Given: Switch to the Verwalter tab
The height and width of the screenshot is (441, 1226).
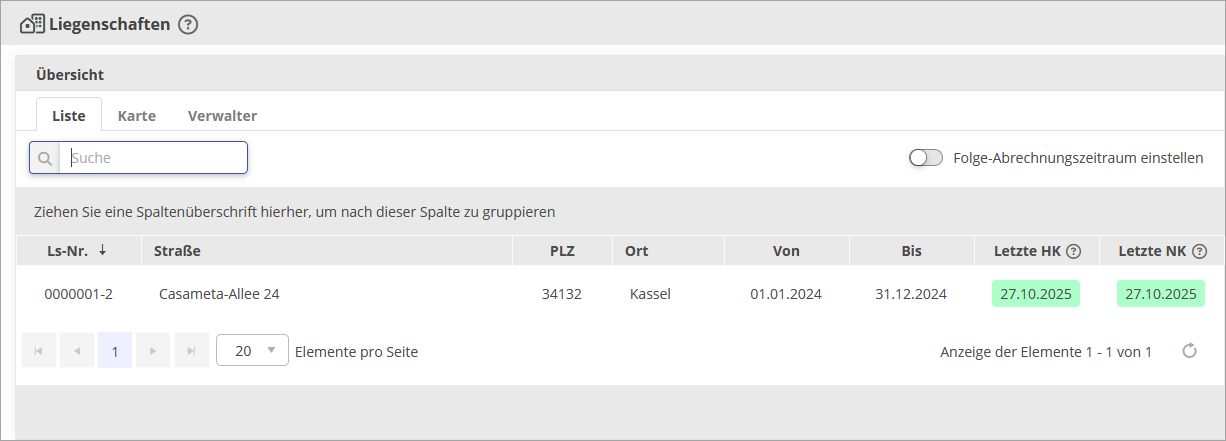Looking at the screenshot, I should click(222, 116).
